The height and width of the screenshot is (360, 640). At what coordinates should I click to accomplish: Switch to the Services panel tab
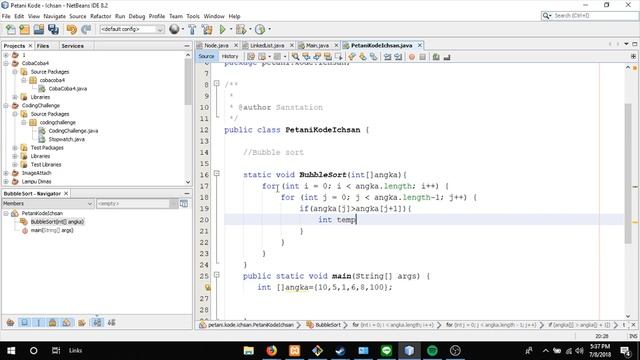[73, 46]
